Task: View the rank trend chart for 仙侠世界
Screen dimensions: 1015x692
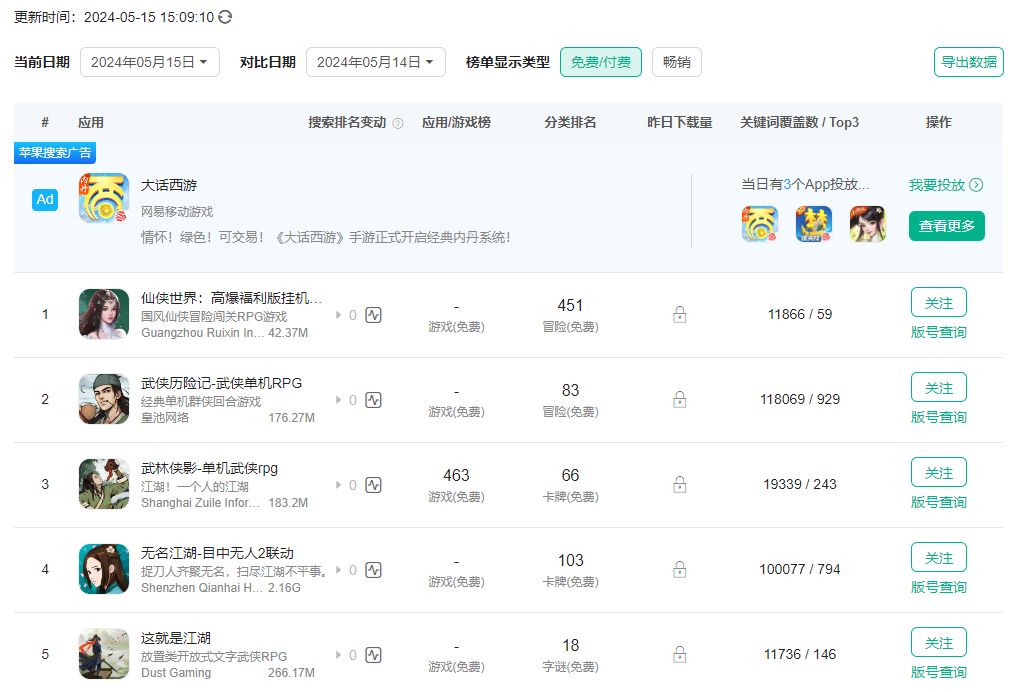Action: click(374, 315)
